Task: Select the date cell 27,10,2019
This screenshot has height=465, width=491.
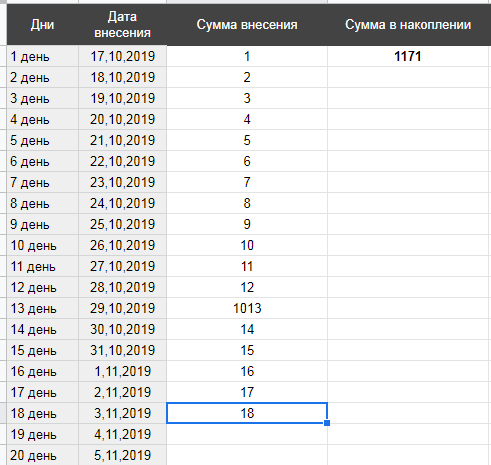Action: (122, 266)
